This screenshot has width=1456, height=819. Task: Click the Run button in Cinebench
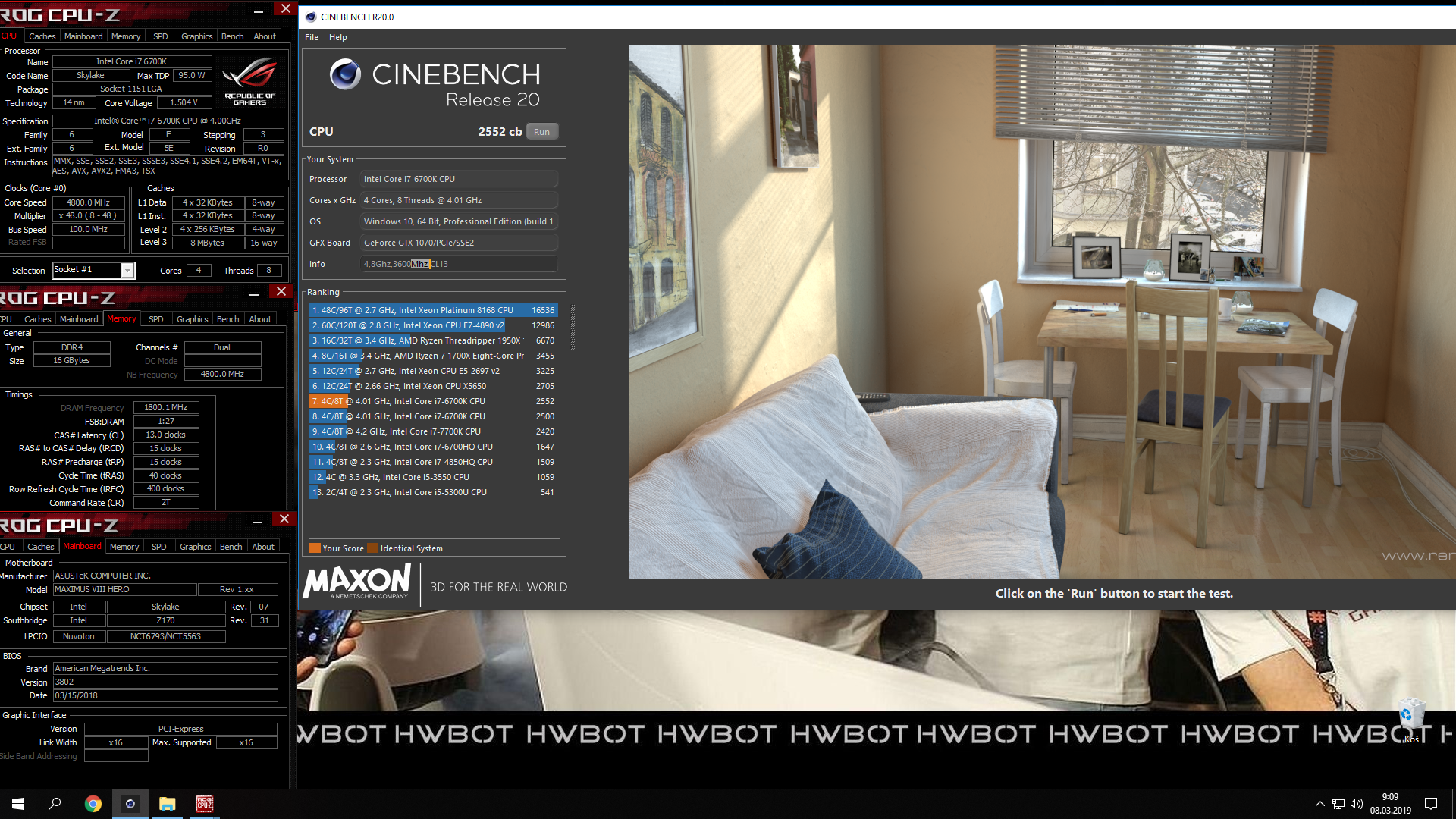541,132
